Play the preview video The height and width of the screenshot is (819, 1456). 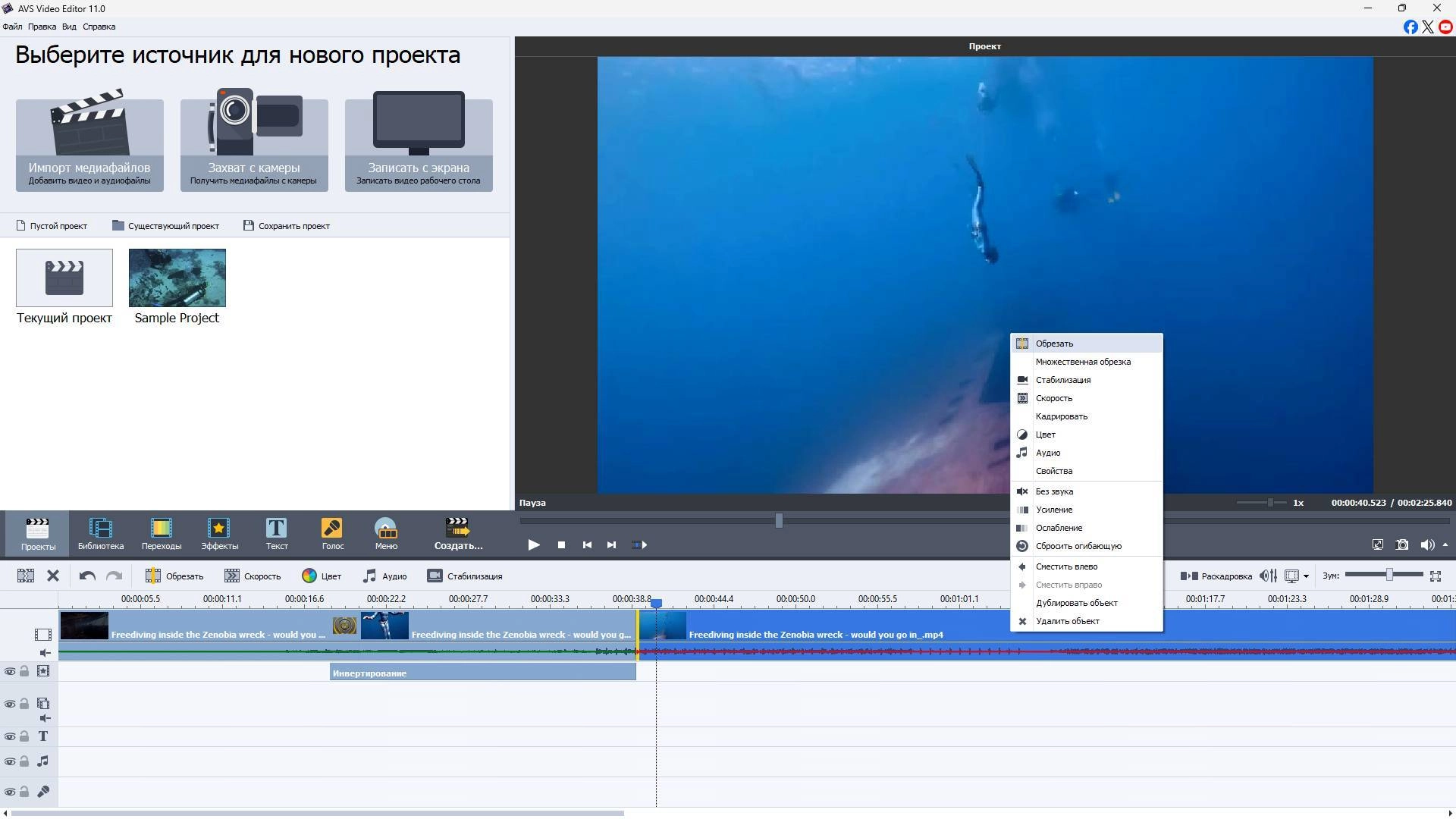coord(534,544)
